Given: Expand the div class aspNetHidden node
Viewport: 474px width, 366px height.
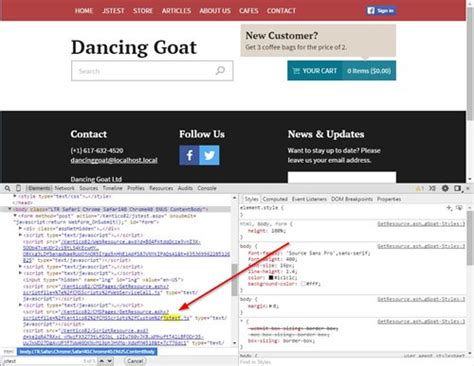Looking at the screenshot, I should 20,229.
